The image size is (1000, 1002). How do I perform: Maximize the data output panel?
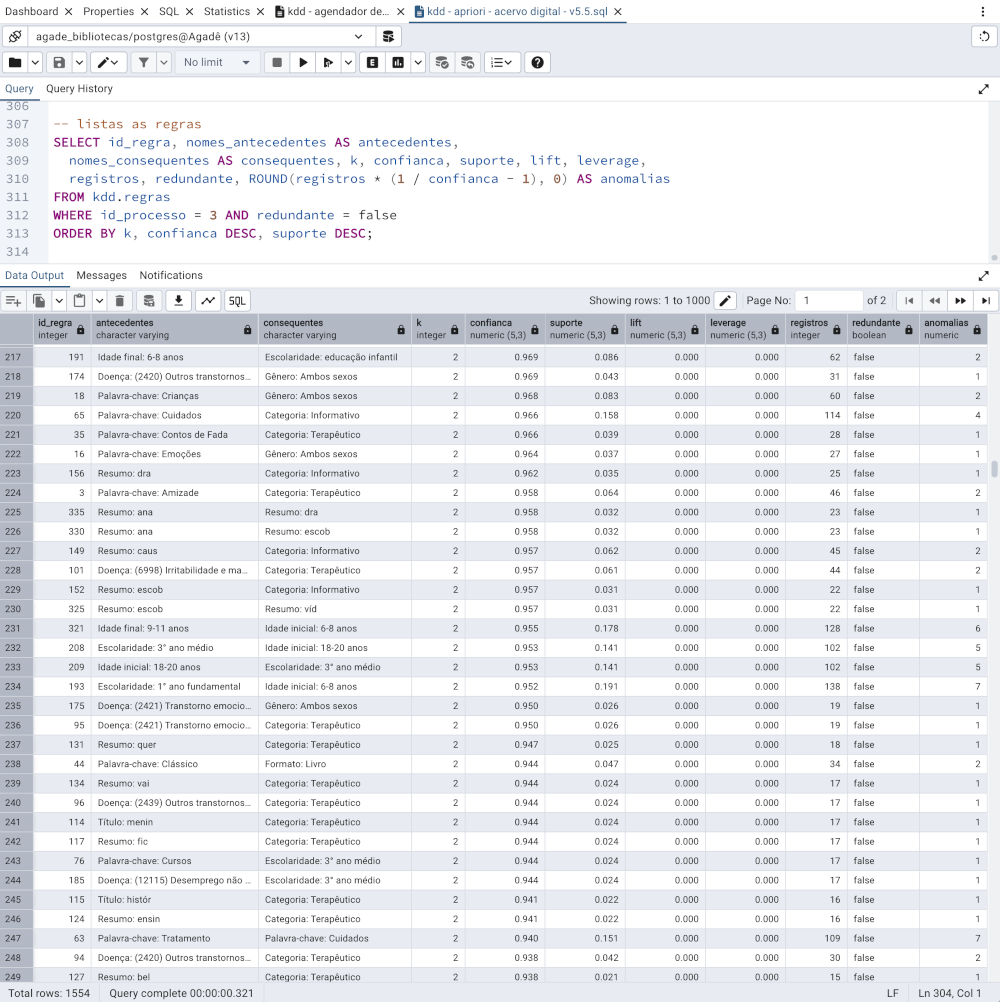(x=983, y=276)
